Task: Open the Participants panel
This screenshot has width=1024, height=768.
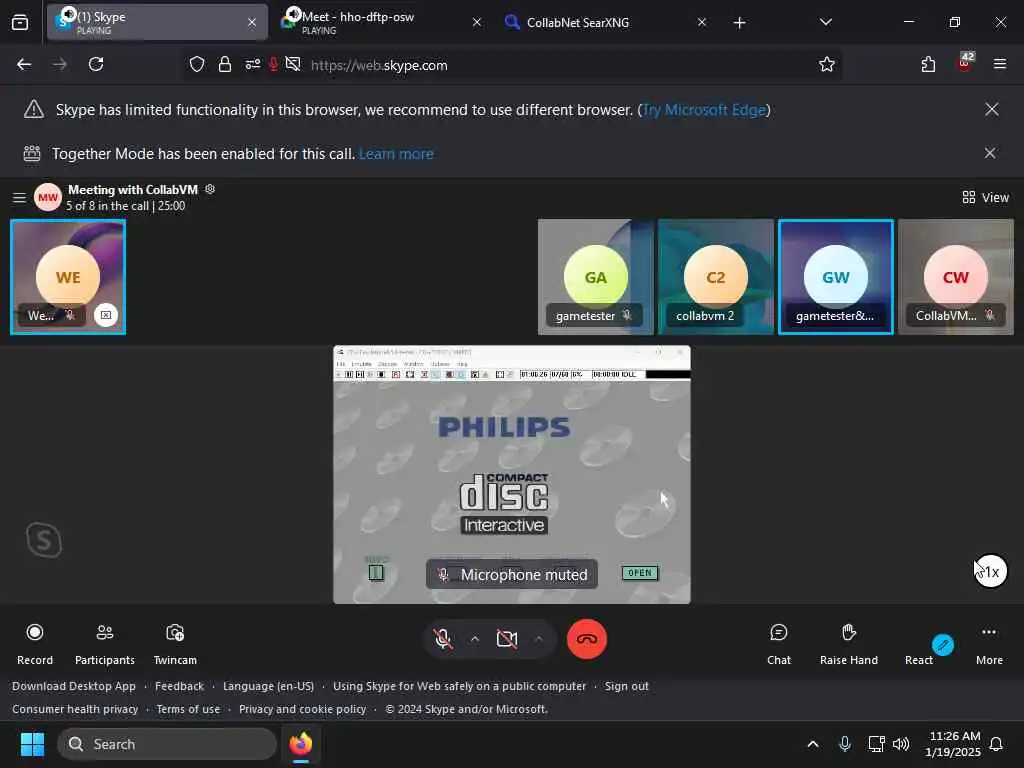Action: 104,644
